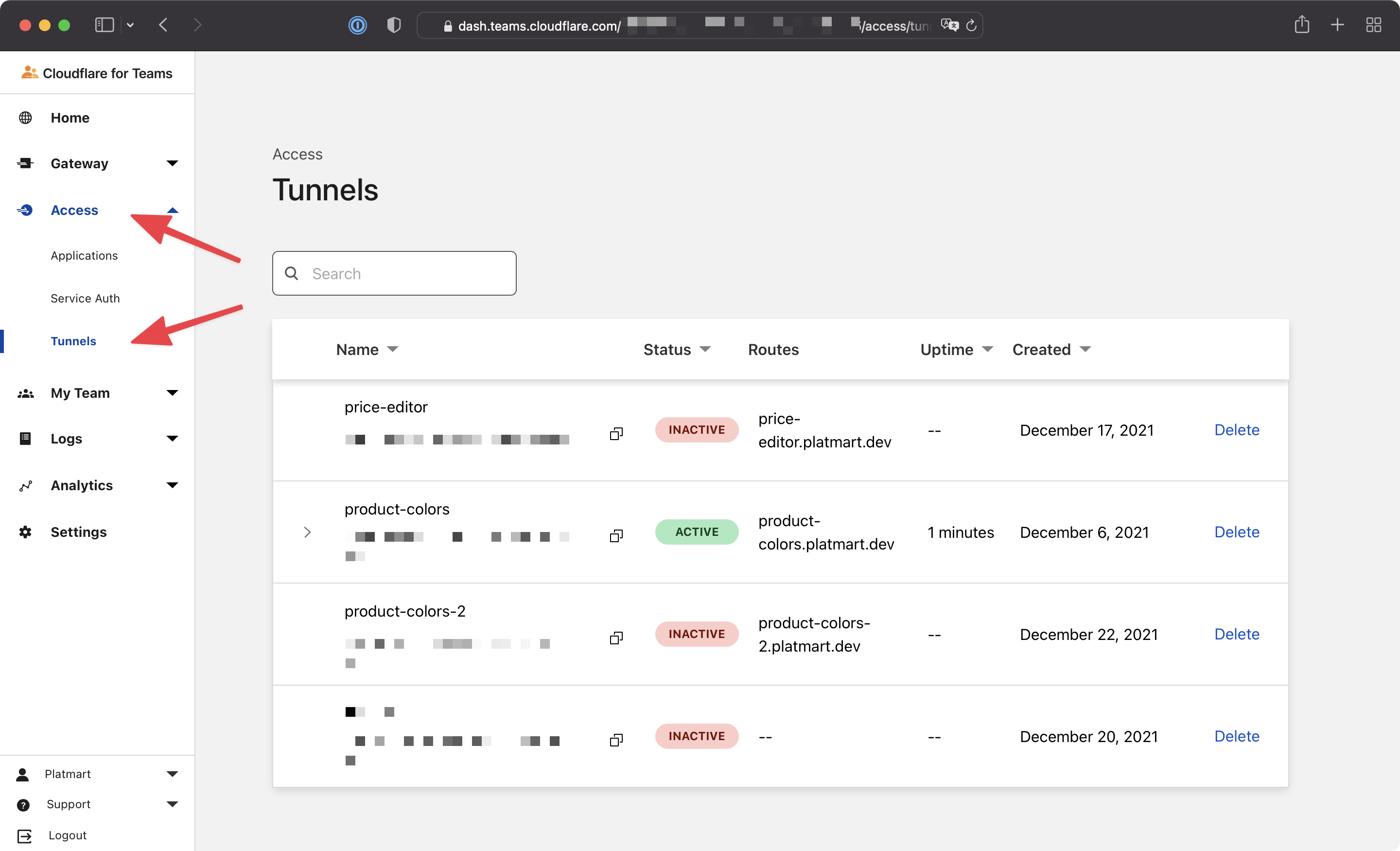Copy the unnamed December 20 tunnel ID
The image size is (1400, 851).
[x=616, y=739]
